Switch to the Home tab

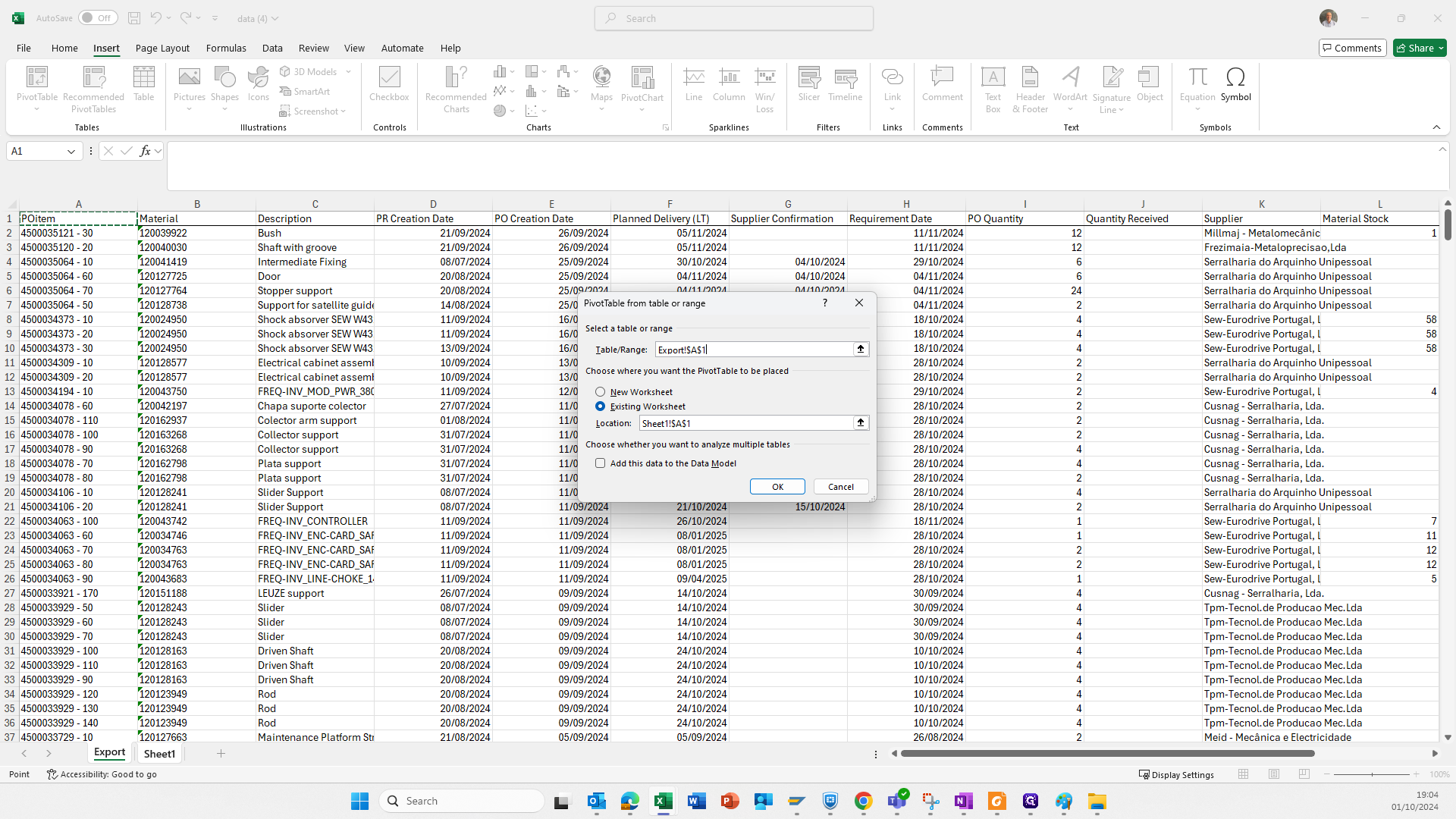tap(64, 48)
